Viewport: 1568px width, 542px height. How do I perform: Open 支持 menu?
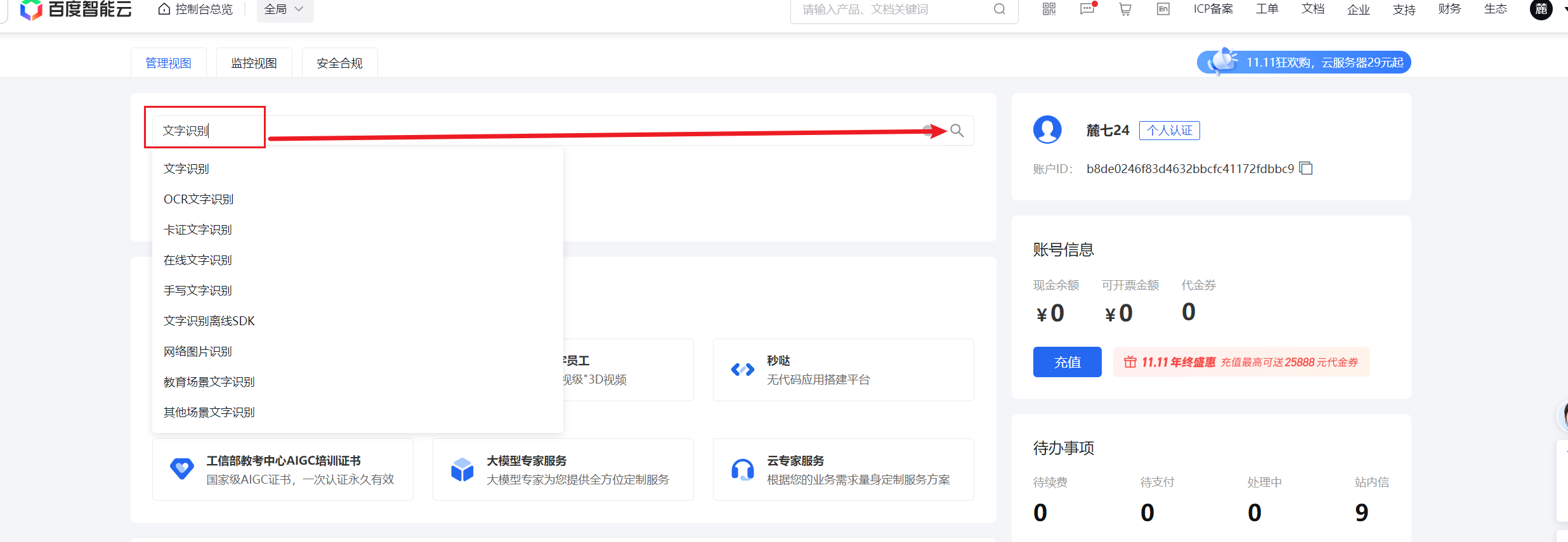[x=1404, y=9]
